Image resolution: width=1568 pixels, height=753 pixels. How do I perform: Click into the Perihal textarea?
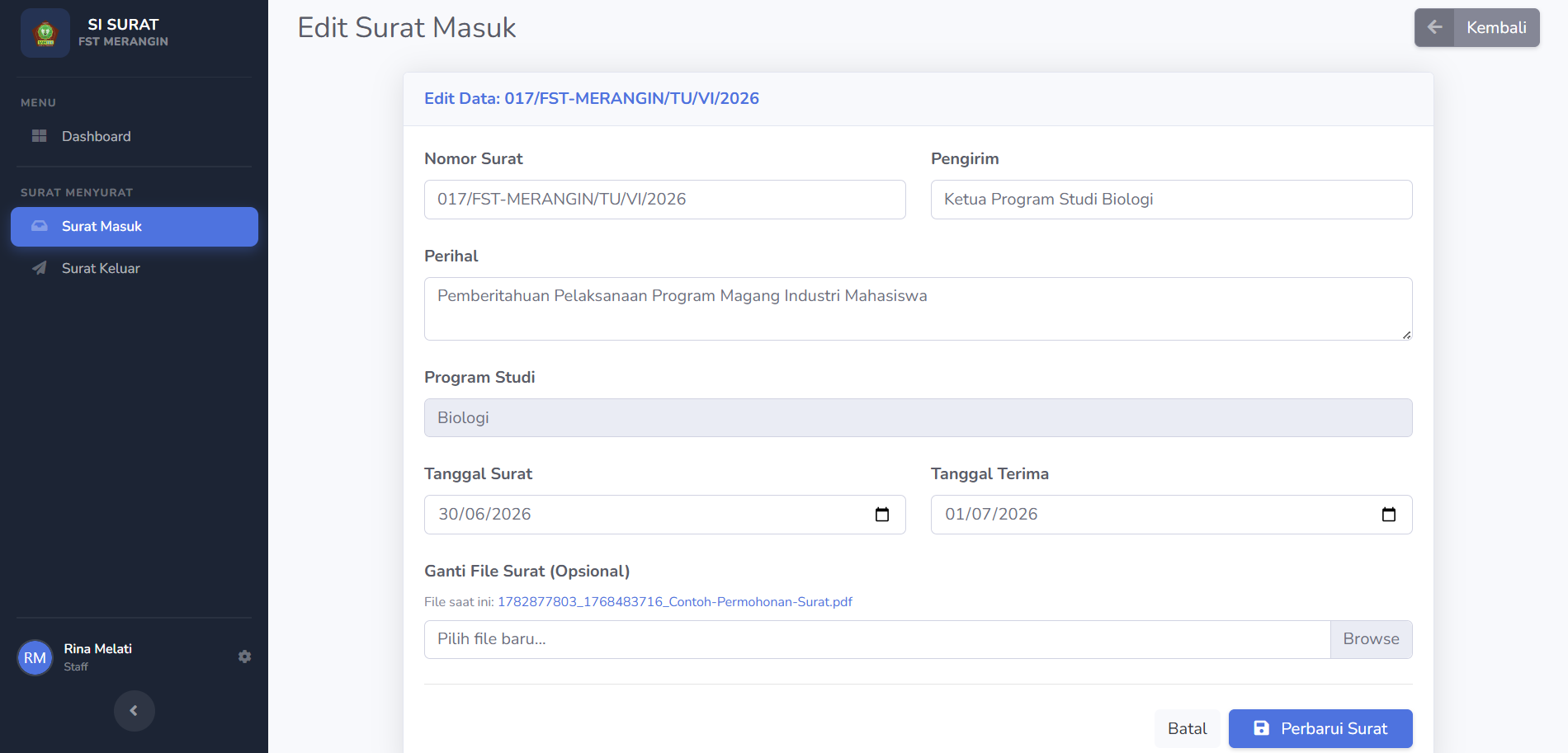pos(919,309)
